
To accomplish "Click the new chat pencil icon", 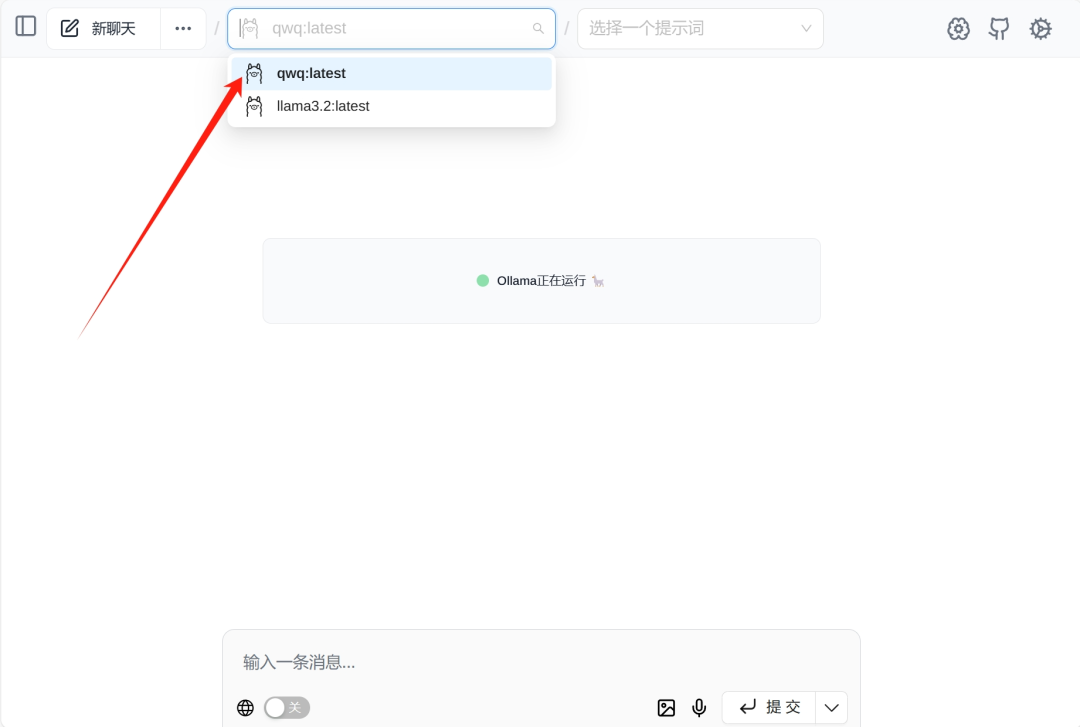I will (69, 26).
